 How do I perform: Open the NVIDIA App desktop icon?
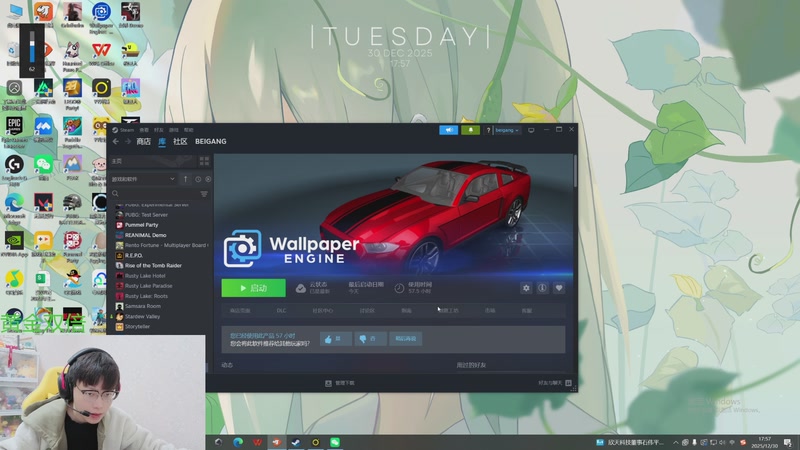(14, 244)
